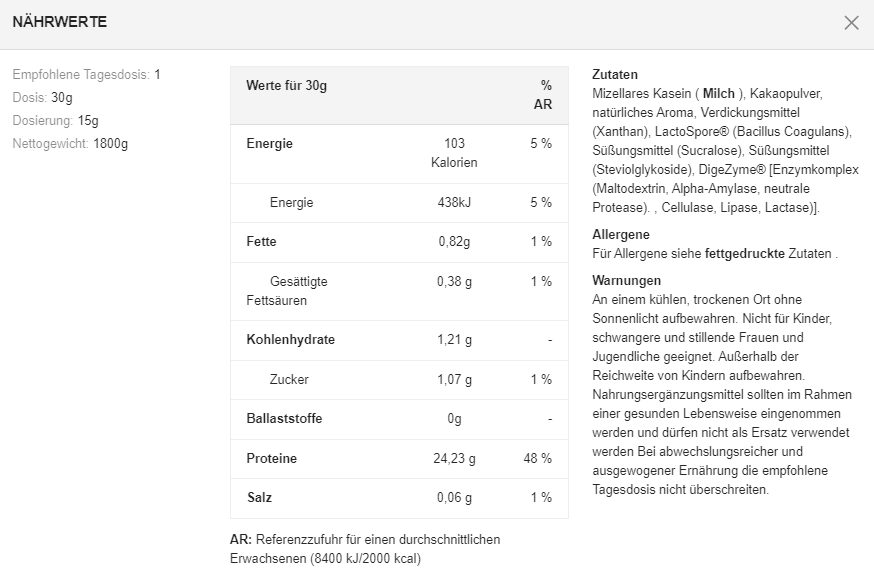Image resolution: width=874 pixels, height=574 pixels.
Task: Click the Zucker row label
Action: 289,380
